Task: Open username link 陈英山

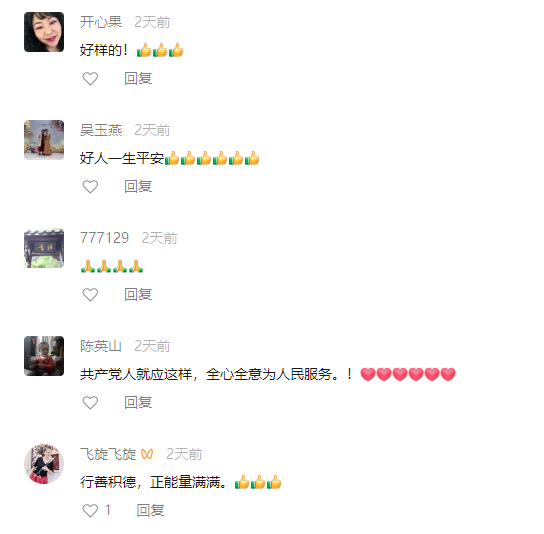Action: pyautogui.click(x=101, y=346)
